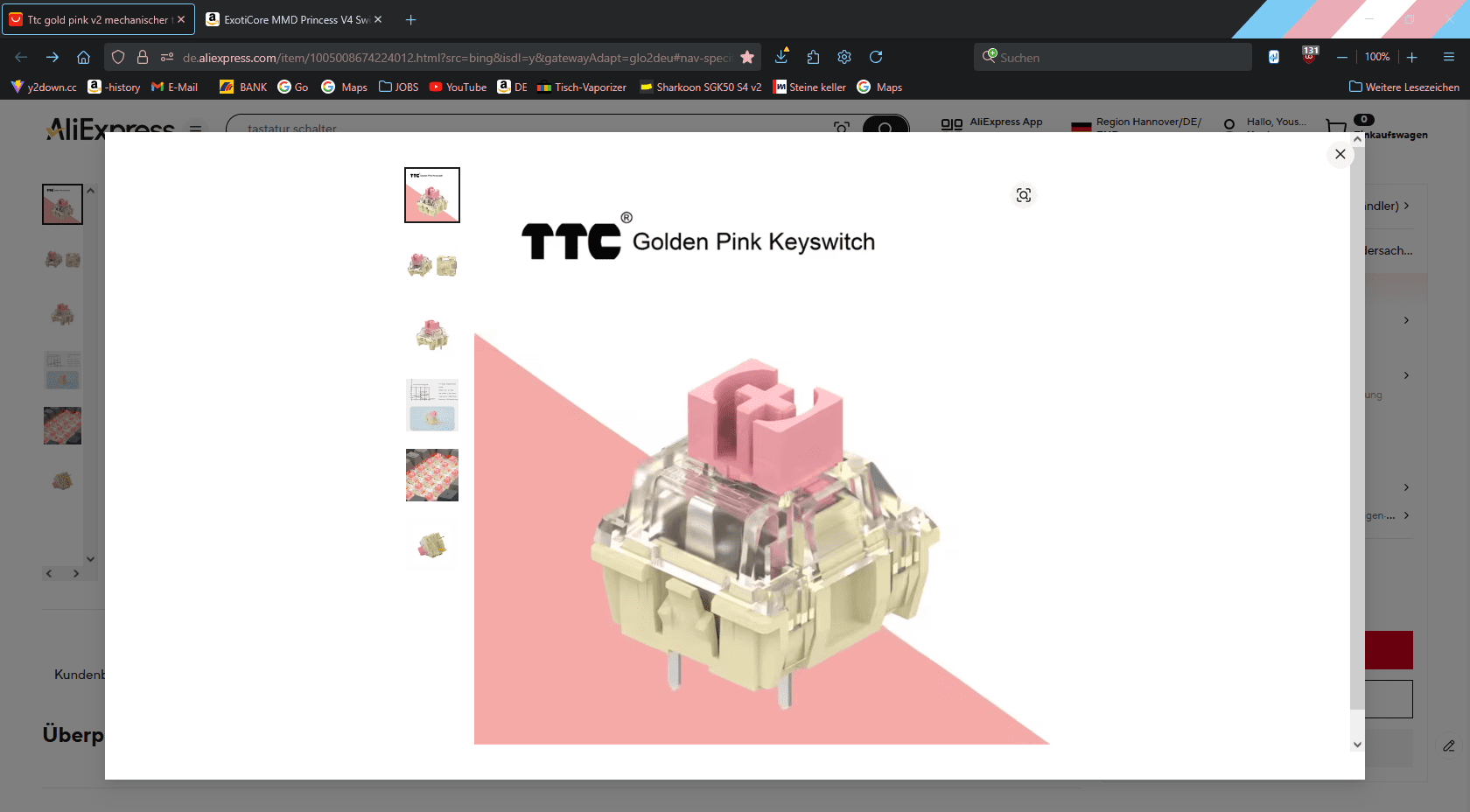Open the image search icon in lightbox
Screen dimensions: 1470x812
pos(1024,195)
